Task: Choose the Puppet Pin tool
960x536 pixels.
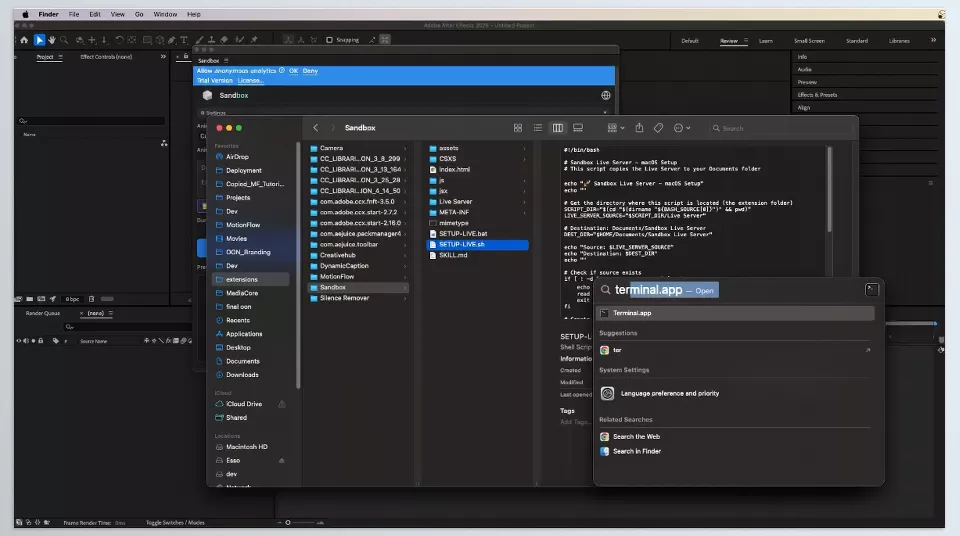Action: (x=254, y=40)
